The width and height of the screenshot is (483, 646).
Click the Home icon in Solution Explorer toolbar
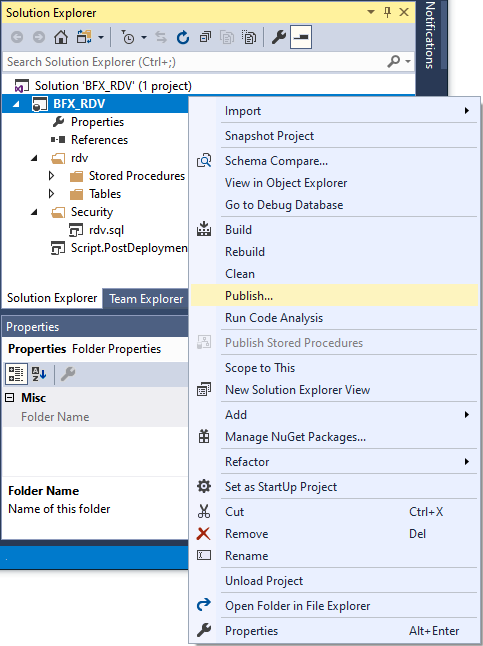(61, 37)
